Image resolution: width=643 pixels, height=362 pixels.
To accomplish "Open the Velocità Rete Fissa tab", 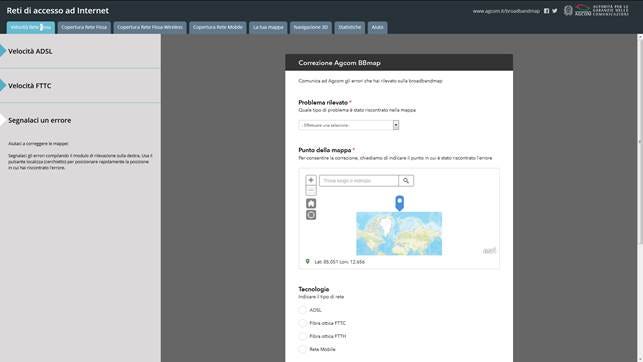I will (31, 27).
